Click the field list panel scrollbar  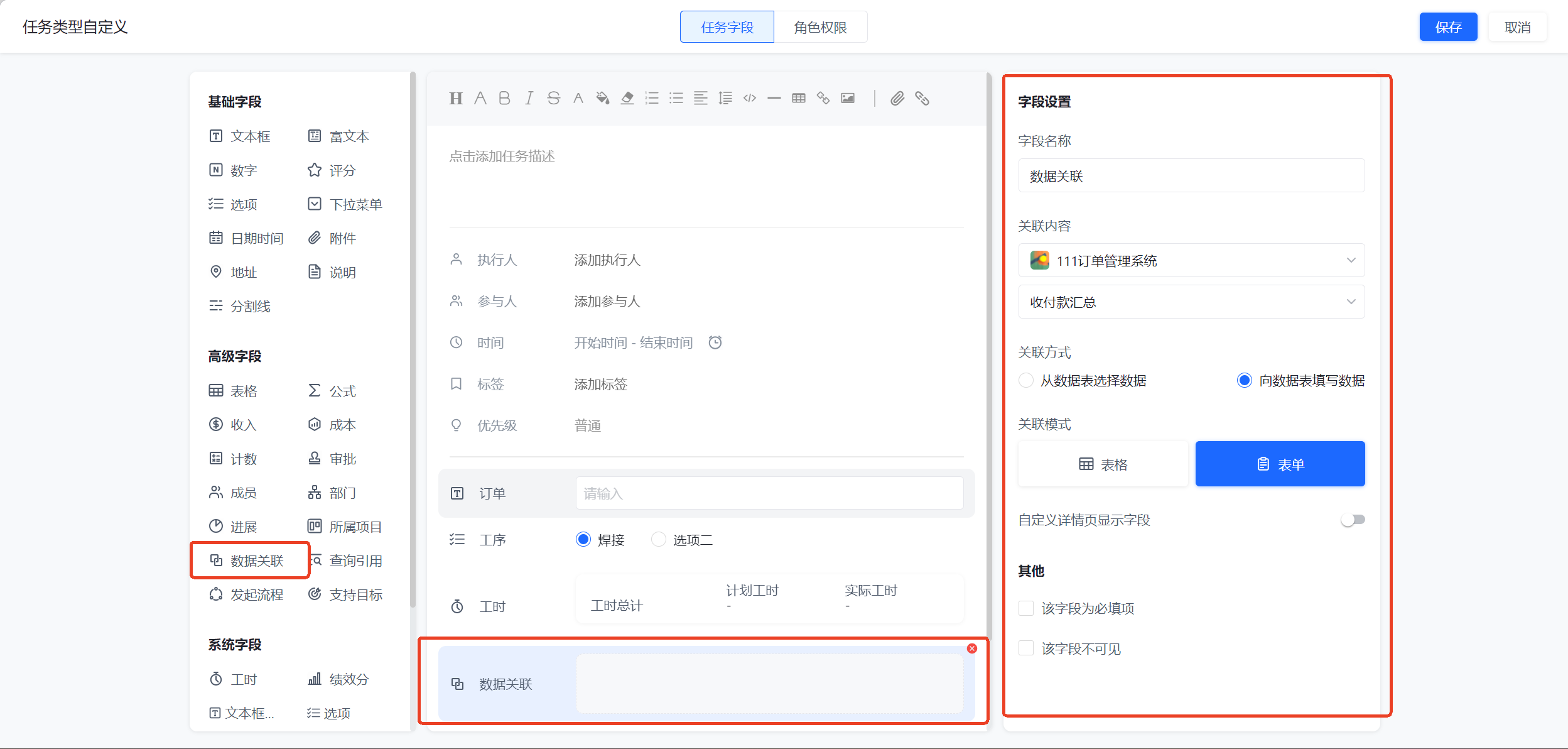(x=413, y=340)
